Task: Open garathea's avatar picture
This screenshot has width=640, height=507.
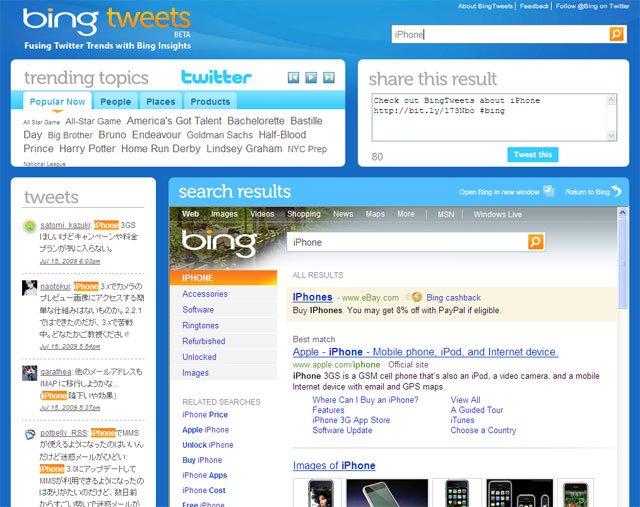Action: click(x=29, y=373)
